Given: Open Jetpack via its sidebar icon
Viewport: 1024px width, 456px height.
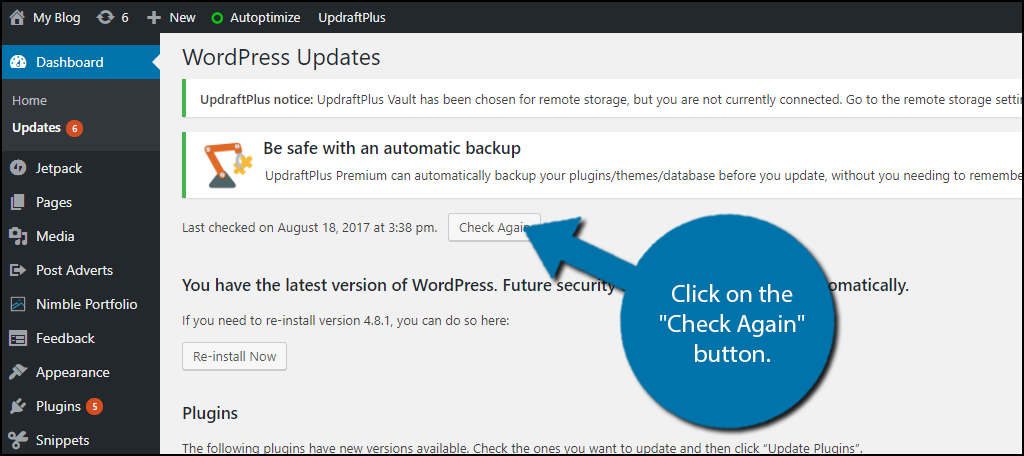Looking at the screenshot, I should [x=18, y=168].
